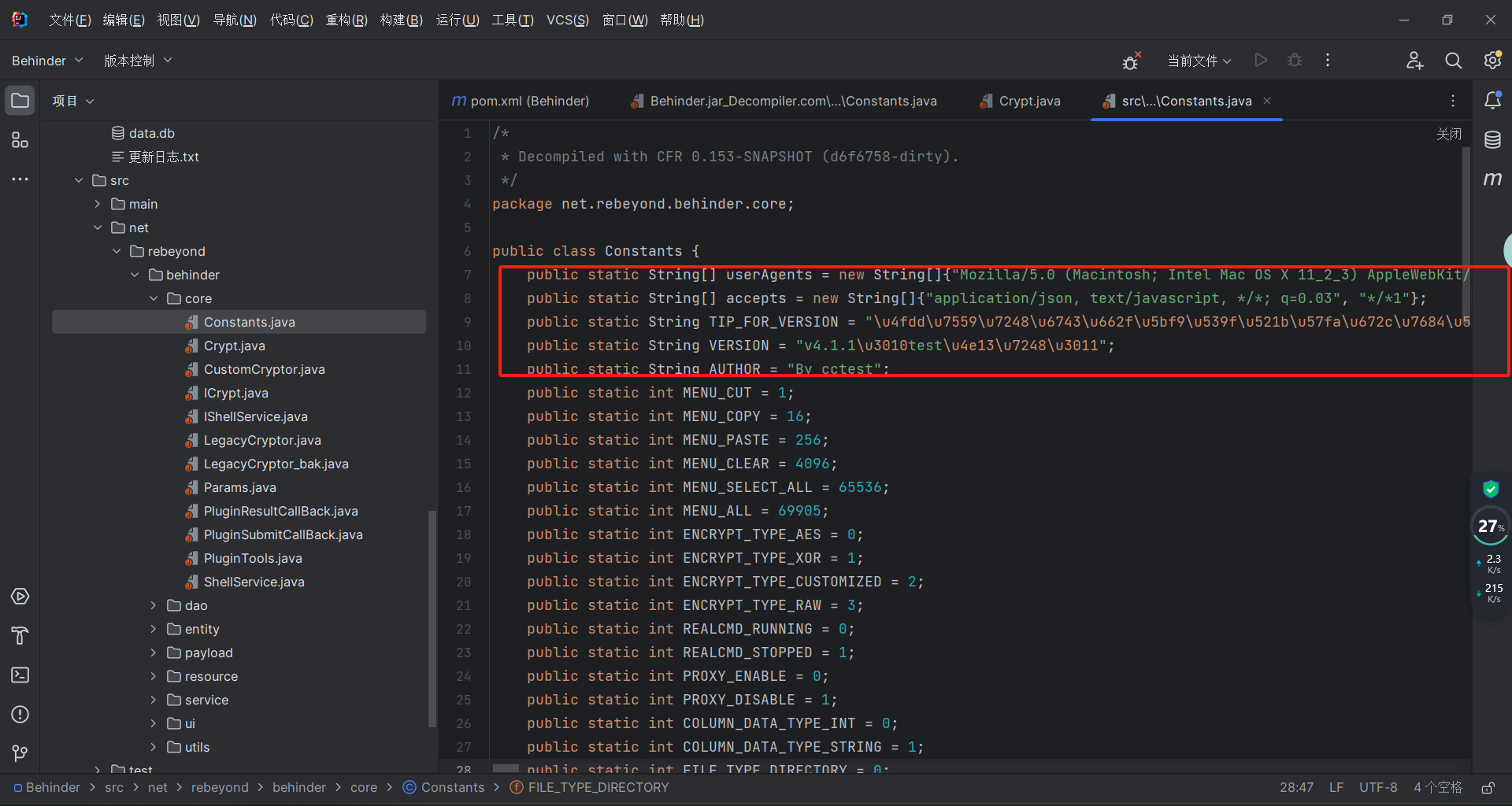Expand the payload folder
The image size is (1512, 806).
[154, 653]
